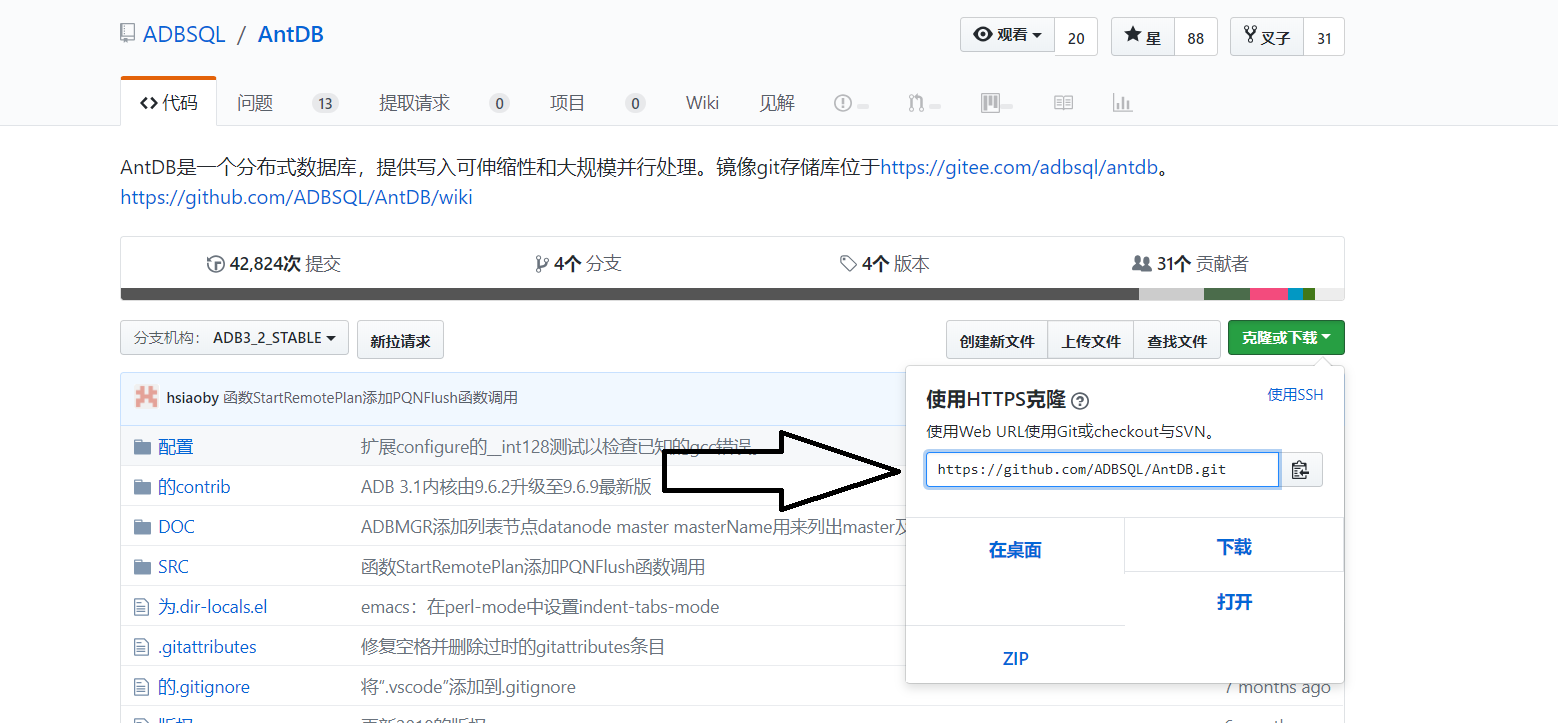Click the 查找文件 button

pyautogui.click(x=1177, y=340)
